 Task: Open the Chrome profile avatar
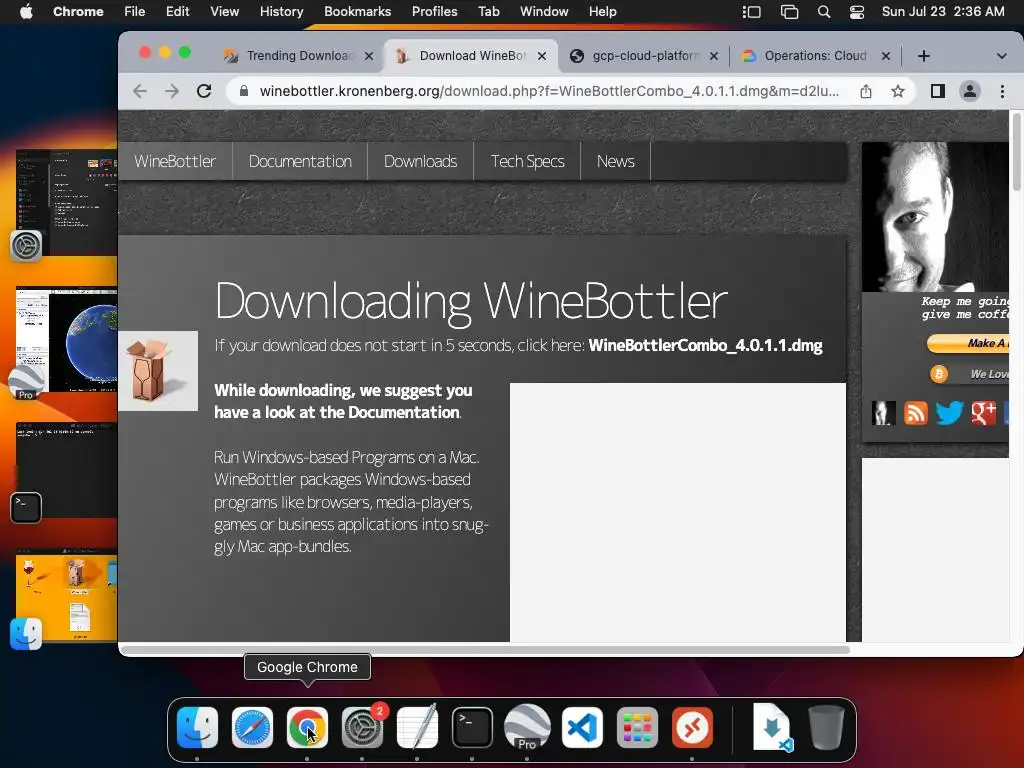coord(970,91)
